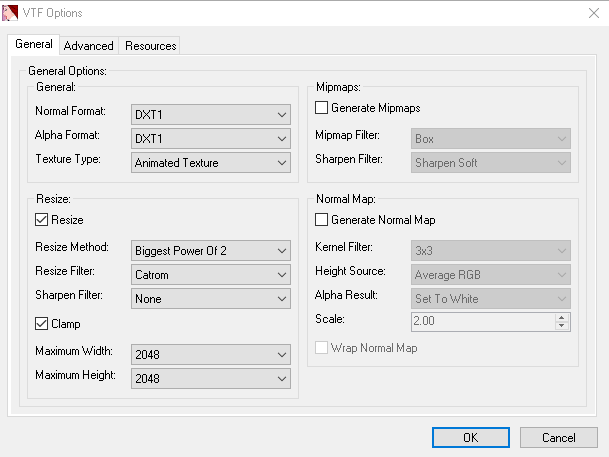Open the Maximum Height dropdown
The height and width of the screenshot is (457, 609).
[211, 378]
